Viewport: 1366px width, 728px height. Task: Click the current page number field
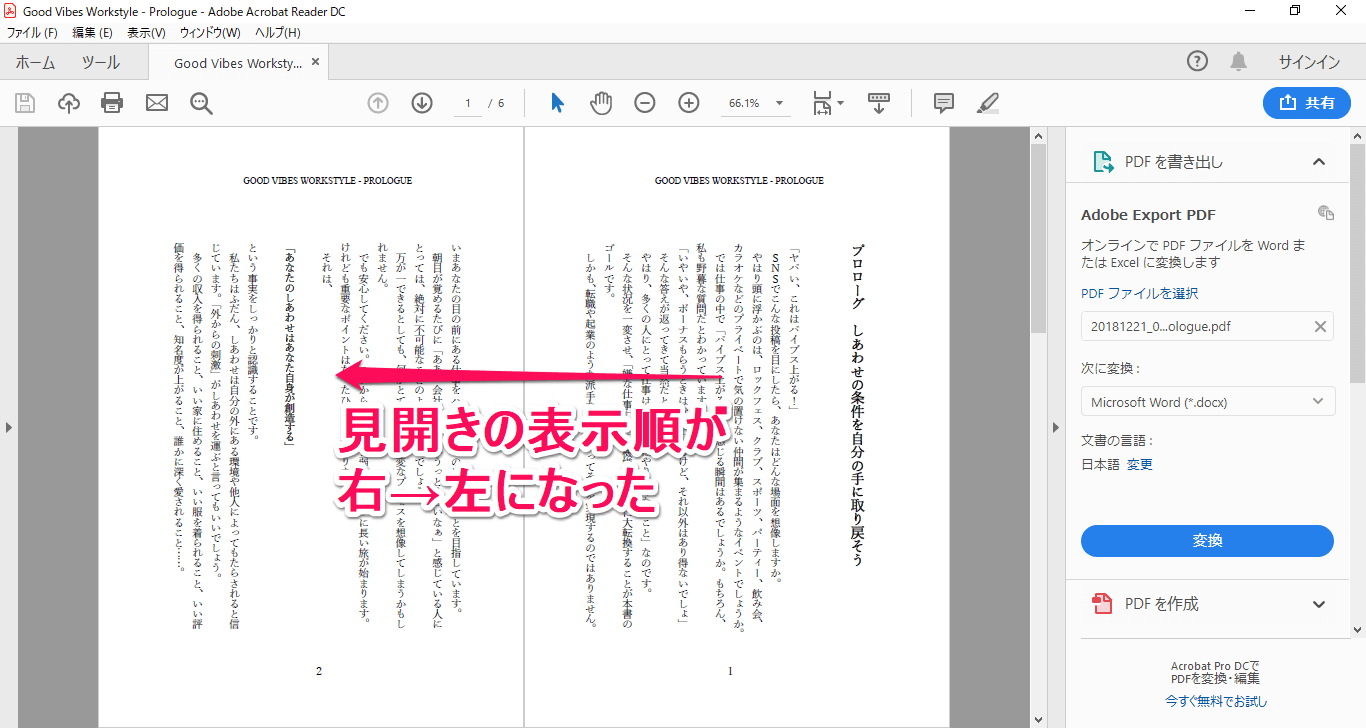pos(467,103)
